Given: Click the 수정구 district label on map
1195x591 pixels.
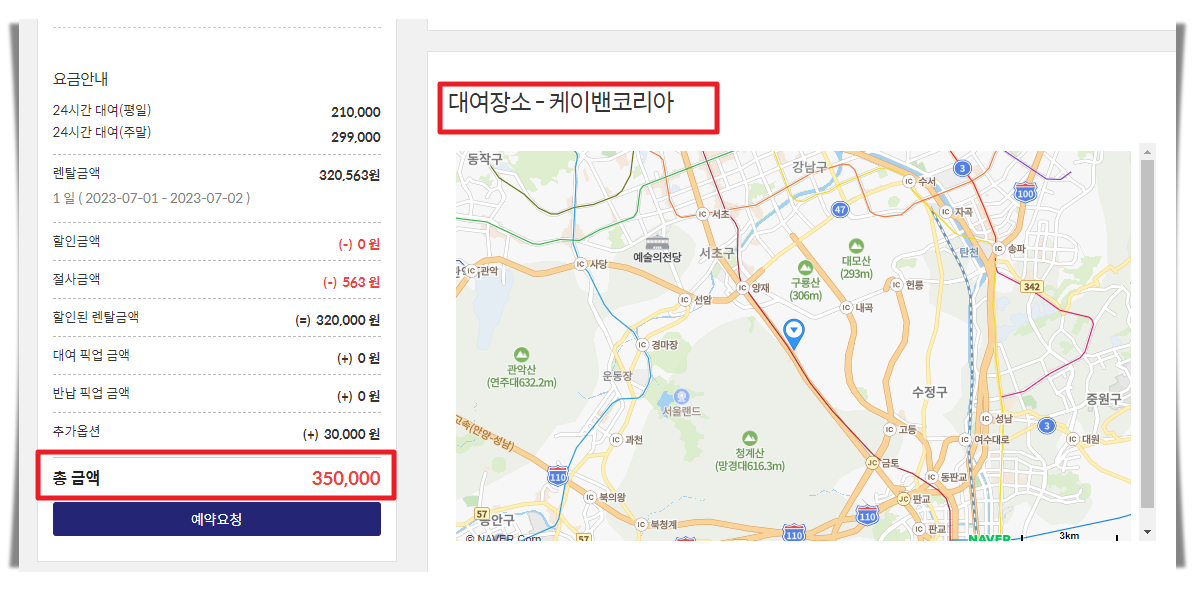Looking at the screenshot, I should coord(930,392).
